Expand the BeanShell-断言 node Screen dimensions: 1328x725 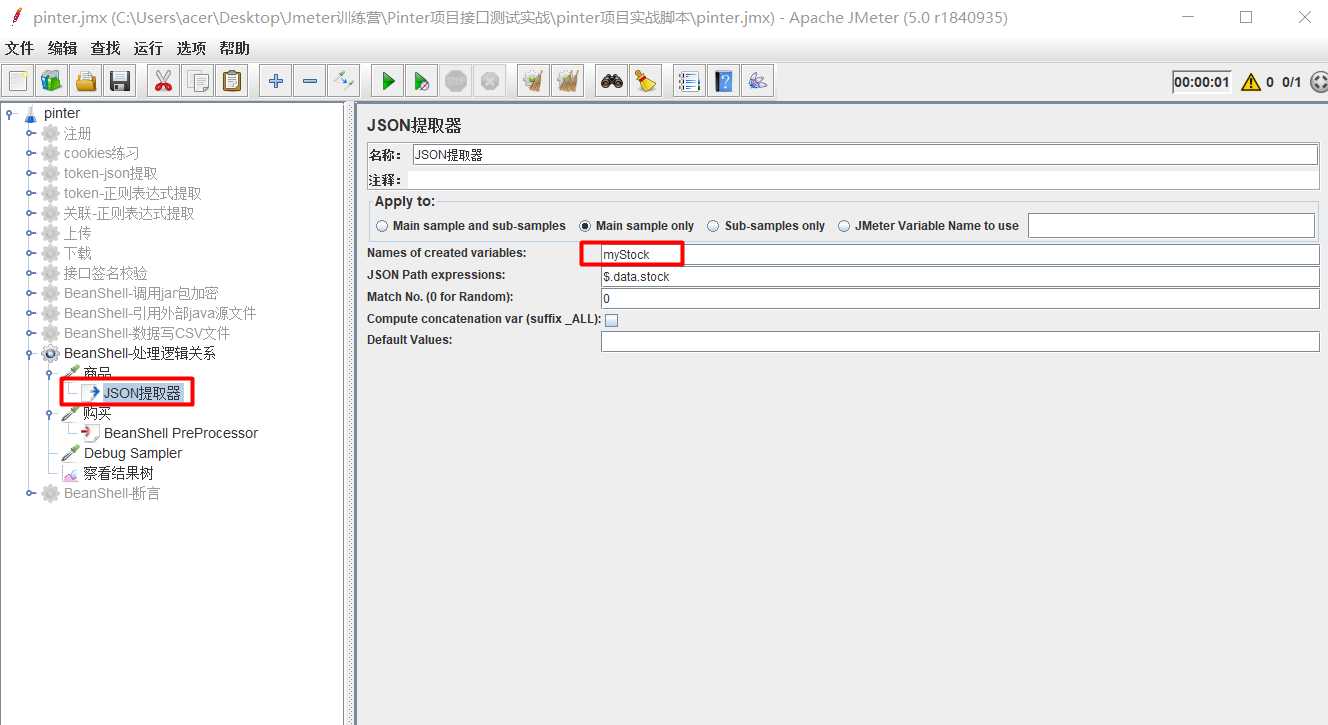(x=30, y=493)
